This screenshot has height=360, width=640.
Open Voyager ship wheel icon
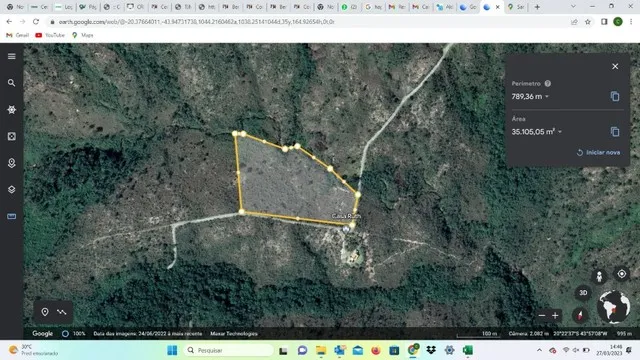pos(11,109)
